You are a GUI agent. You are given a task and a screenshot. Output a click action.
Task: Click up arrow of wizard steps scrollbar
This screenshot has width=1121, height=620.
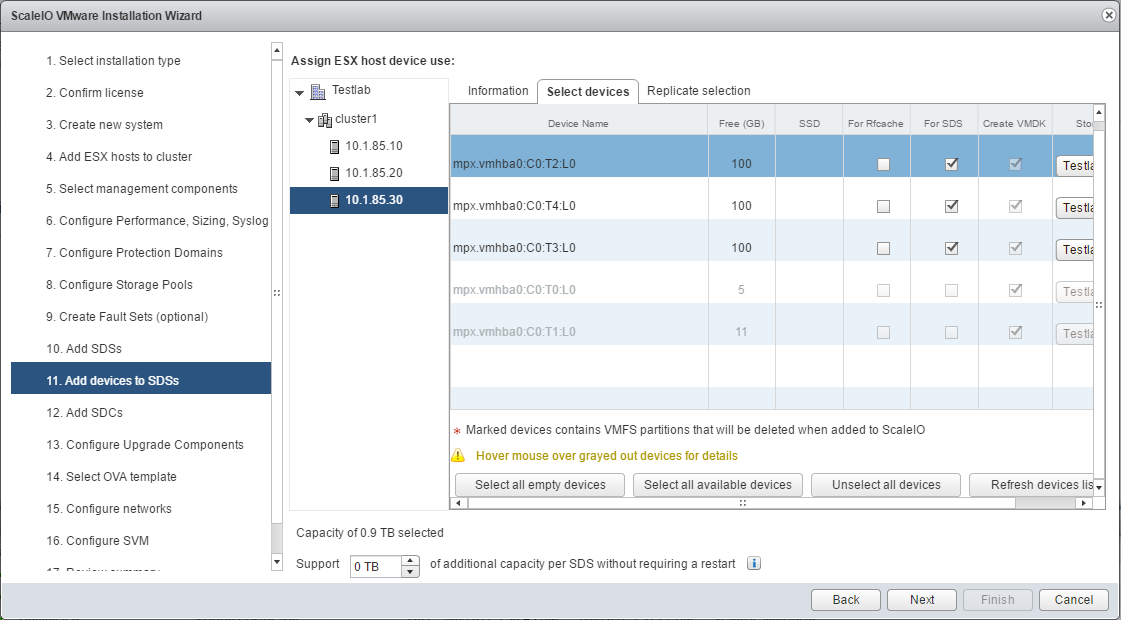277,50
